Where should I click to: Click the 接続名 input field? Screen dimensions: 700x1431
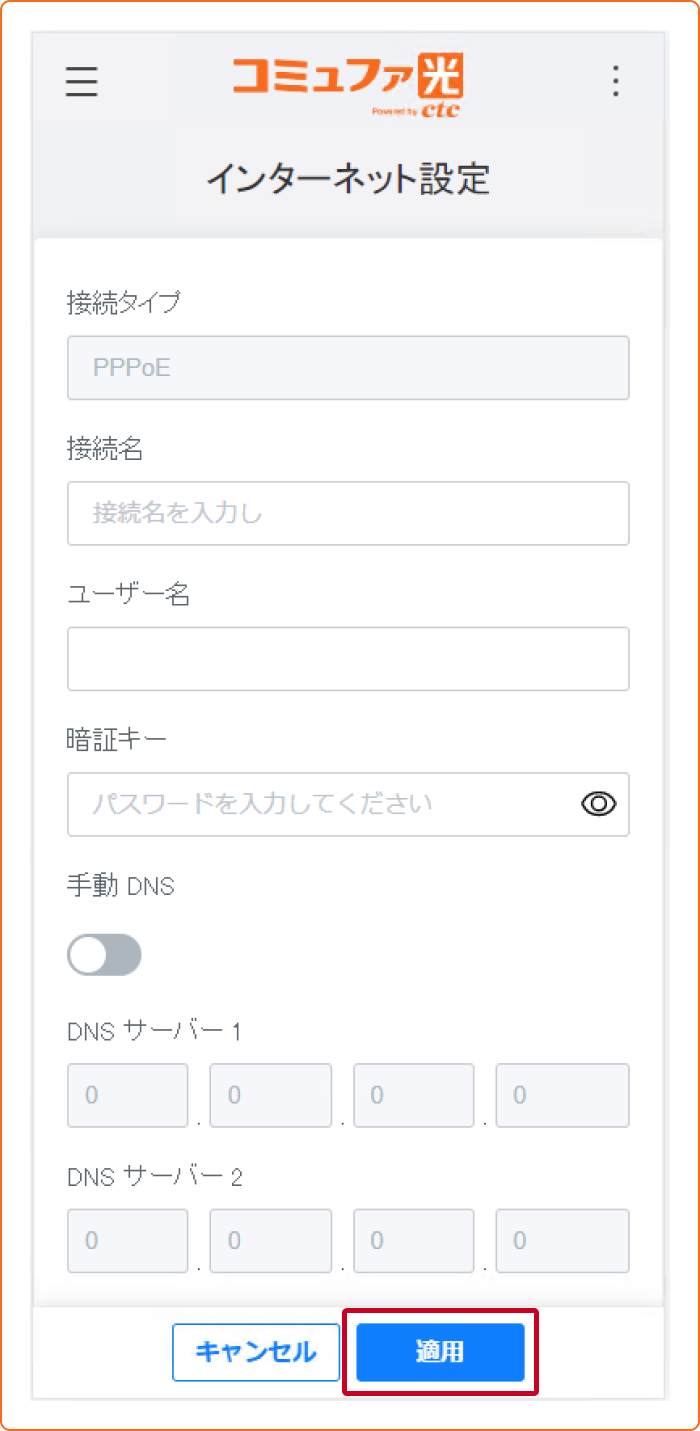tap(348, 513)
